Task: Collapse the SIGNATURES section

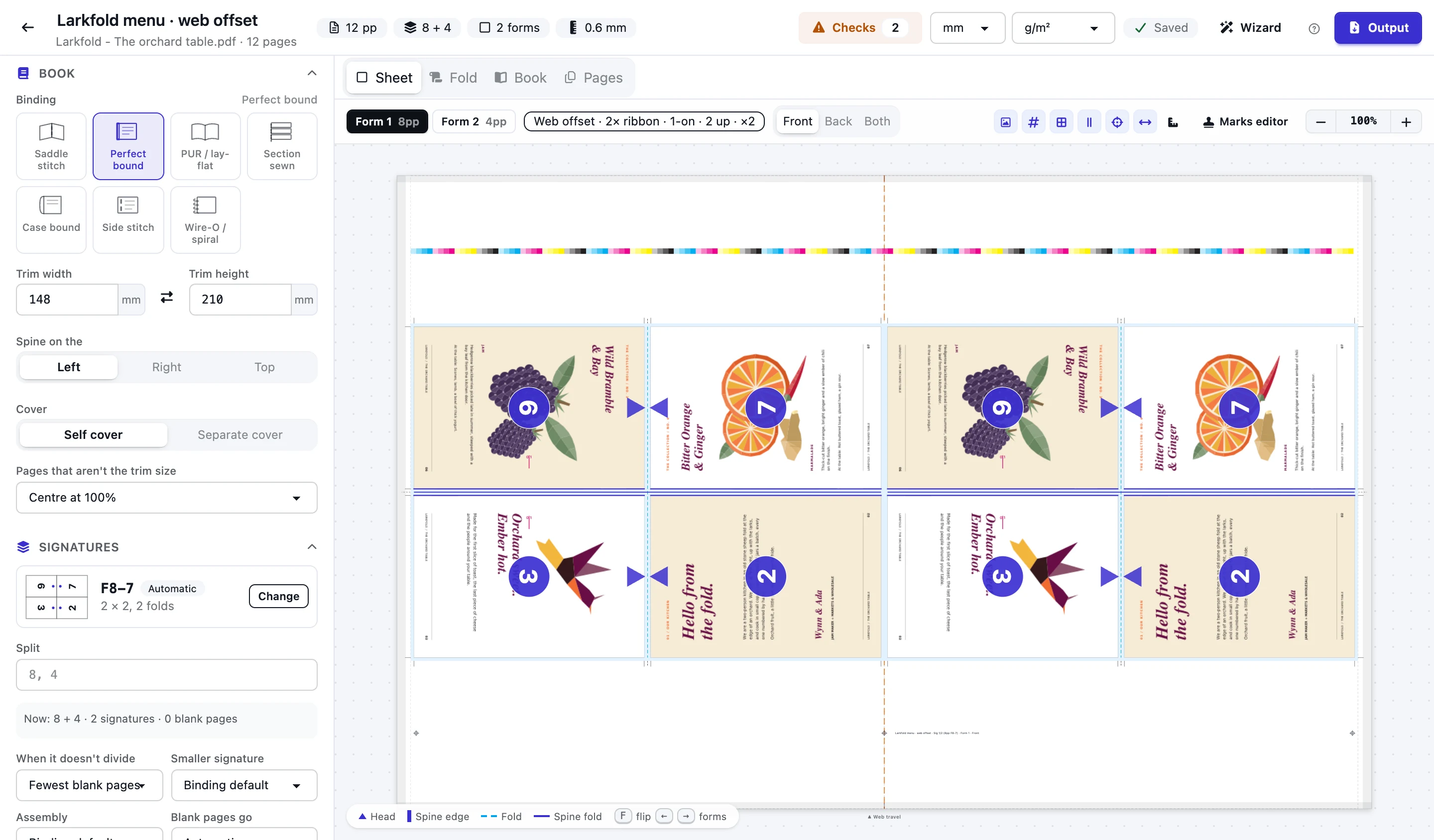Action: click(x=312, y=546)
